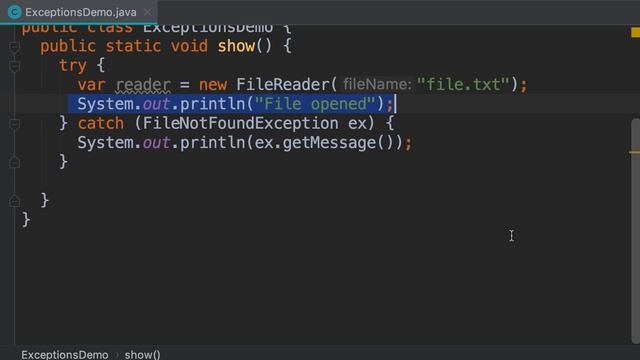Image resolution: width=640 pixels, height=360 pixels.
Task: Click the 'new' keyword
Action: (x=213, y=85)
